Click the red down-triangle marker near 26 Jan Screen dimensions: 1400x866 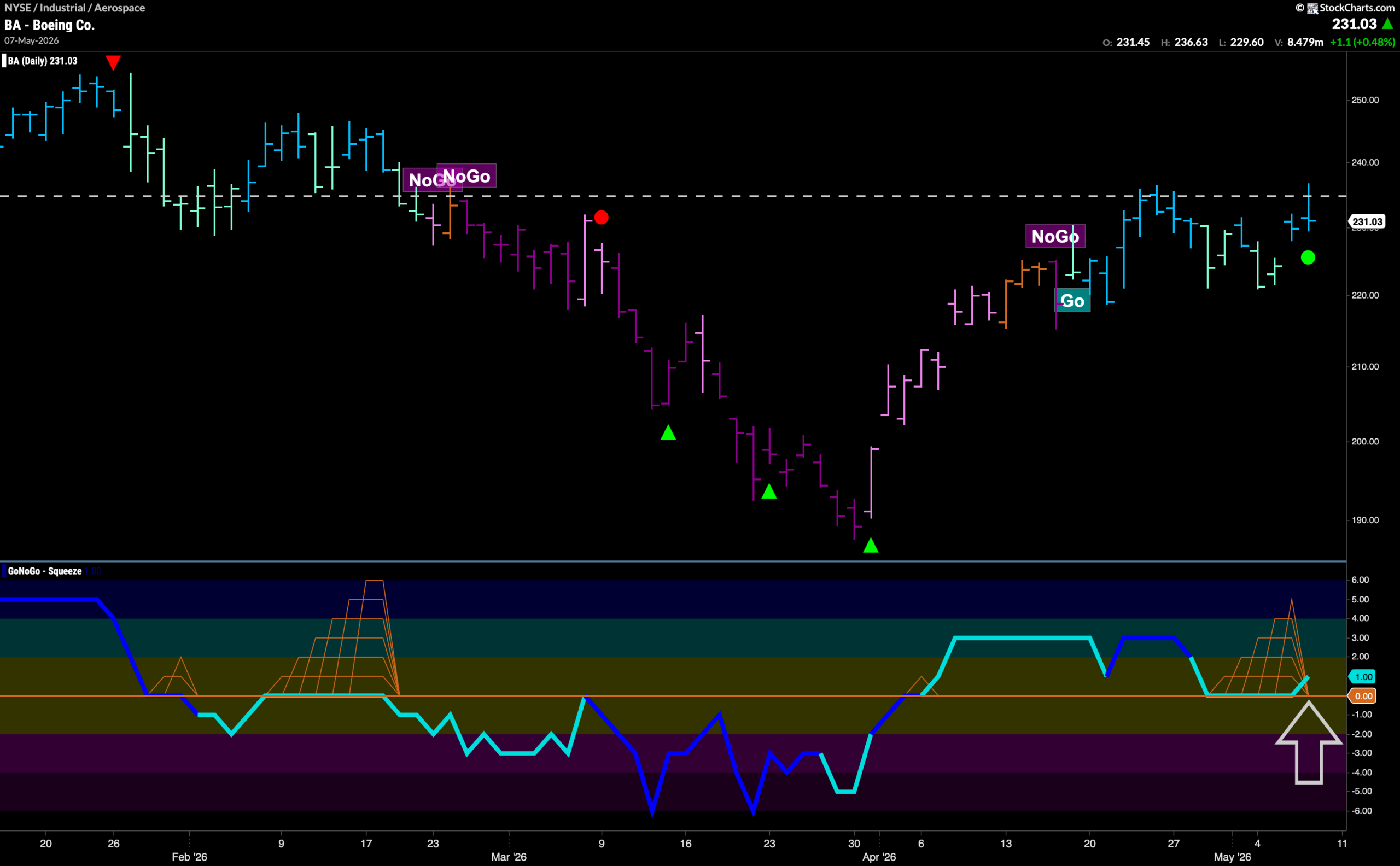click(x=113, y=62)
